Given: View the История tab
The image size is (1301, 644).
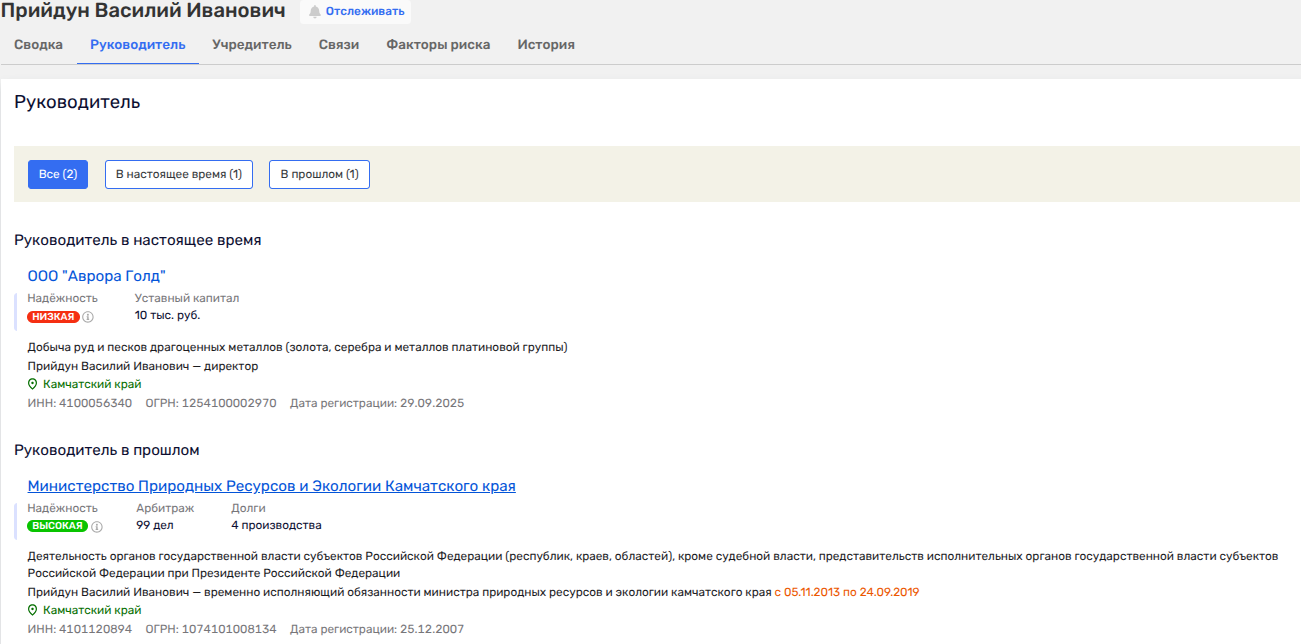Looking at the screenshot, I should (x=546, y=45).
